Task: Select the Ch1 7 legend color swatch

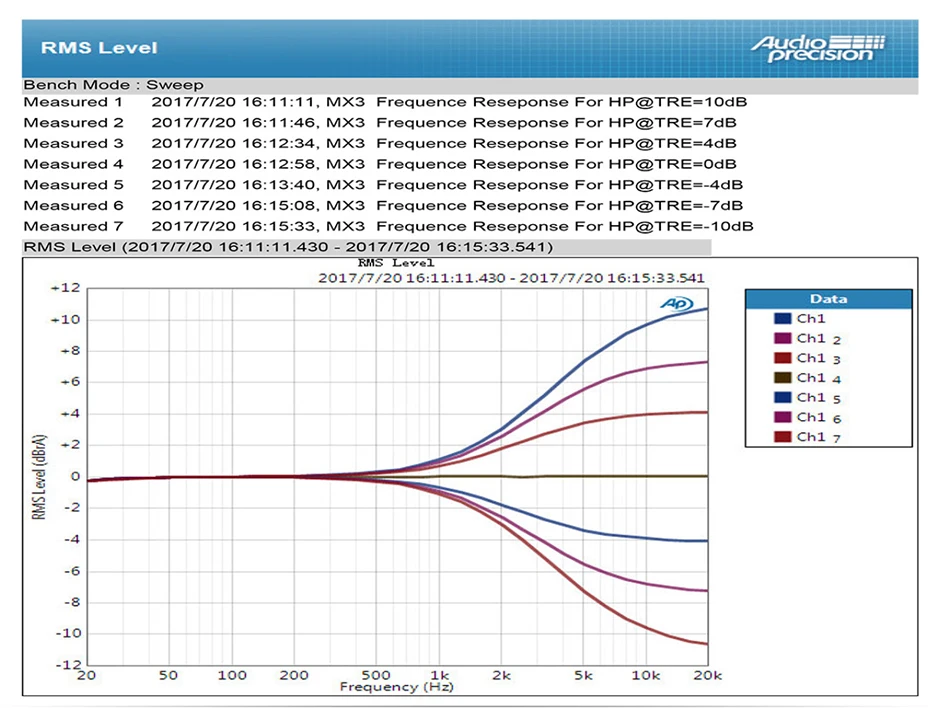Action: click(782, 436)
